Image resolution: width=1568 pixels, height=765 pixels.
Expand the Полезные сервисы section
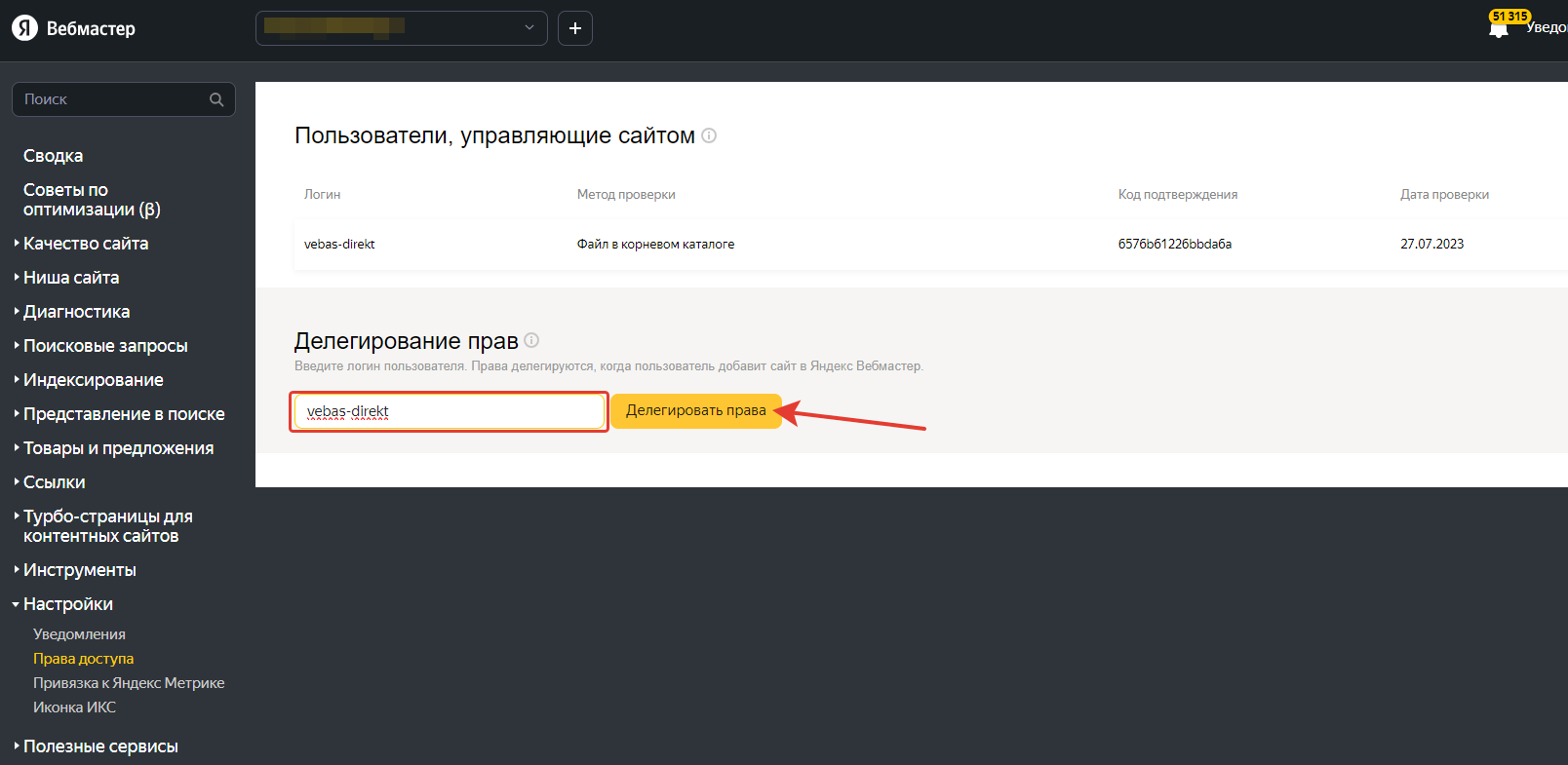[x=100, y=746]
